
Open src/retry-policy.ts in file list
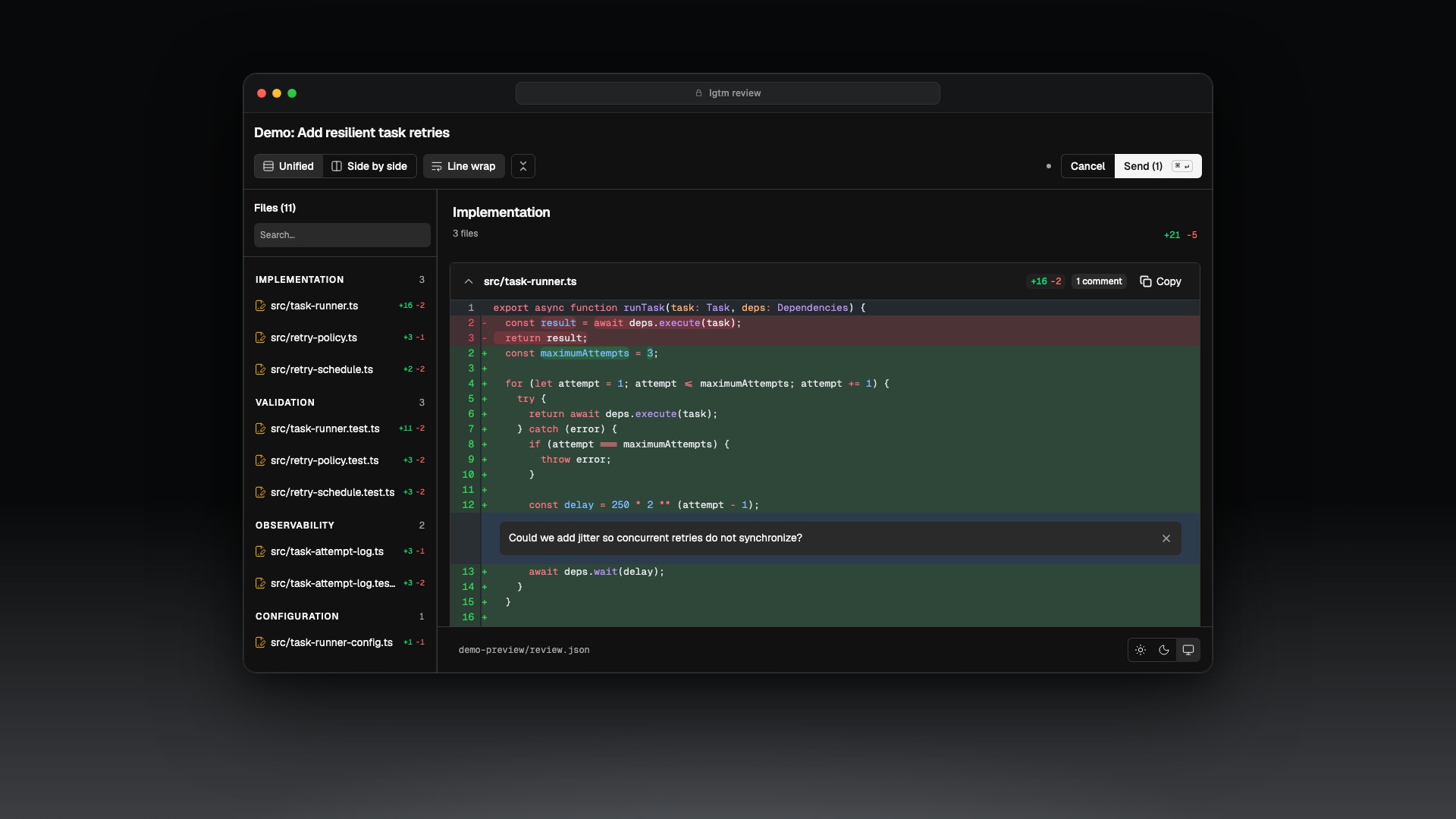340,337
